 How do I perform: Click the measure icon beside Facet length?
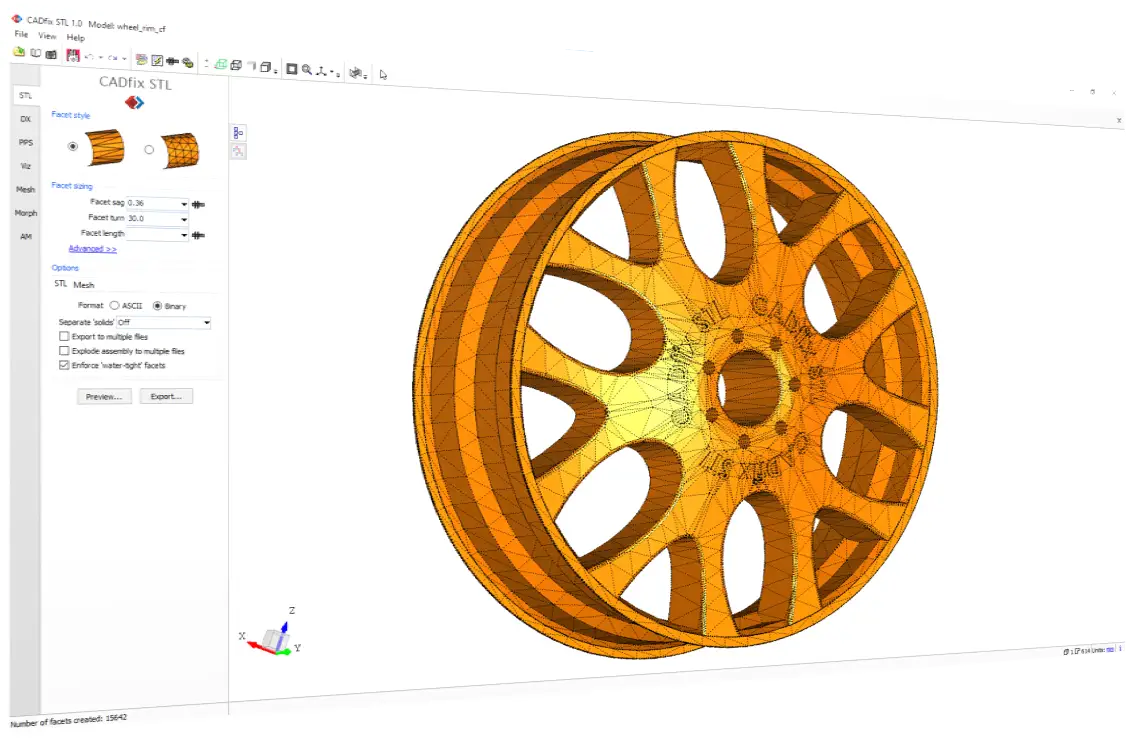pyautogui.click(x=198, y=235)
